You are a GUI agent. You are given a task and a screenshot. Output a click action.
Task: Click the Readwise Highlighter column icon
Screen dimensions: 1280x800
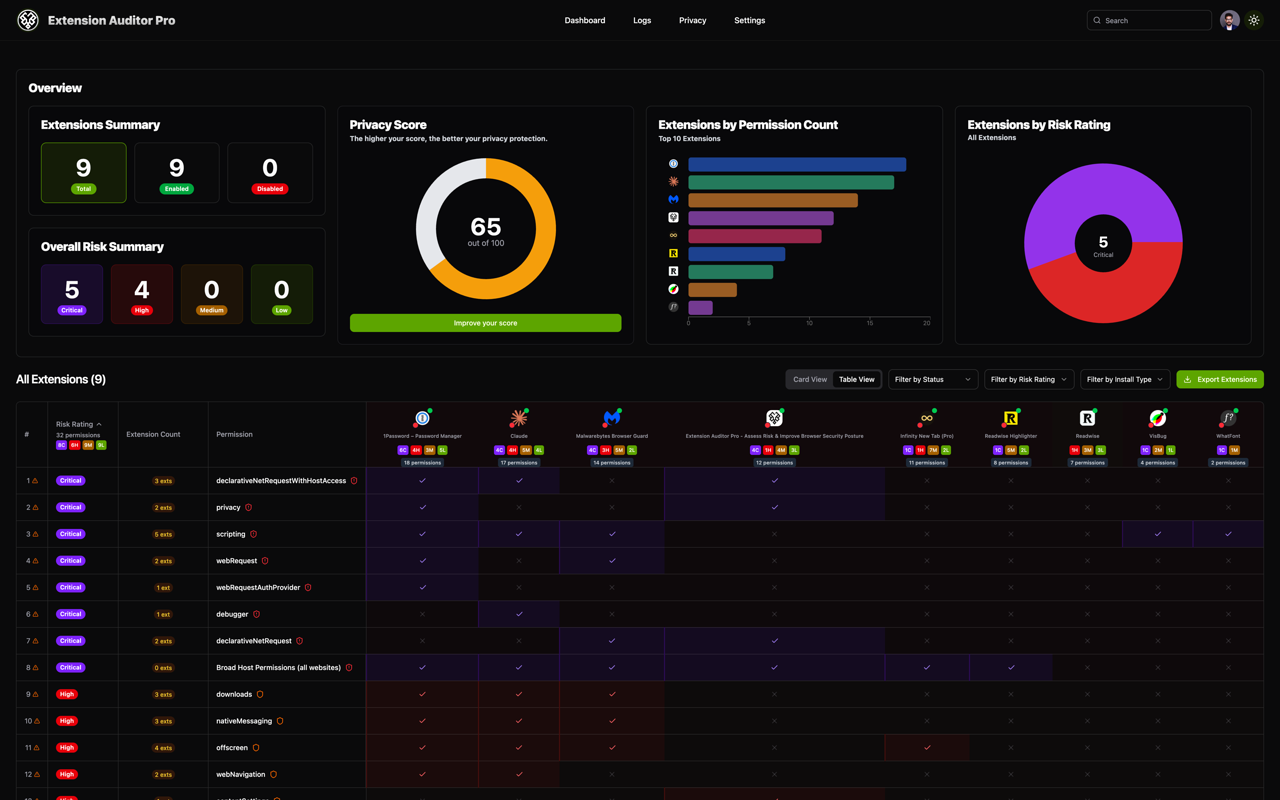click(1011, 418)
